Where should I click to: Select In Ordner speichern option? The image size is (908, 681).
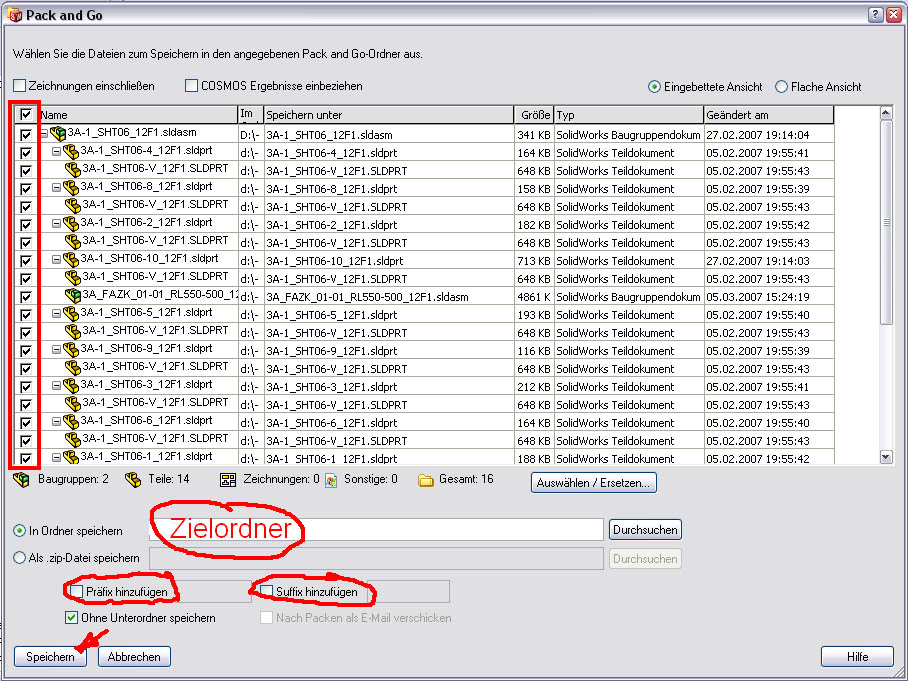20,530
